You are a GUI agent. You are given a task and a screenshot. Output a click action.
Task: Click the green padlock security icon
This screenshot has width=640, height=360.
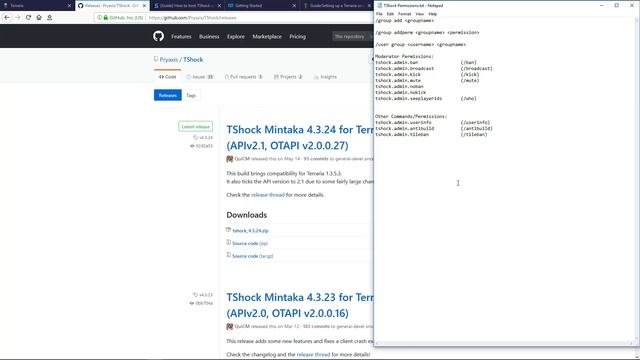pos(106,18)
